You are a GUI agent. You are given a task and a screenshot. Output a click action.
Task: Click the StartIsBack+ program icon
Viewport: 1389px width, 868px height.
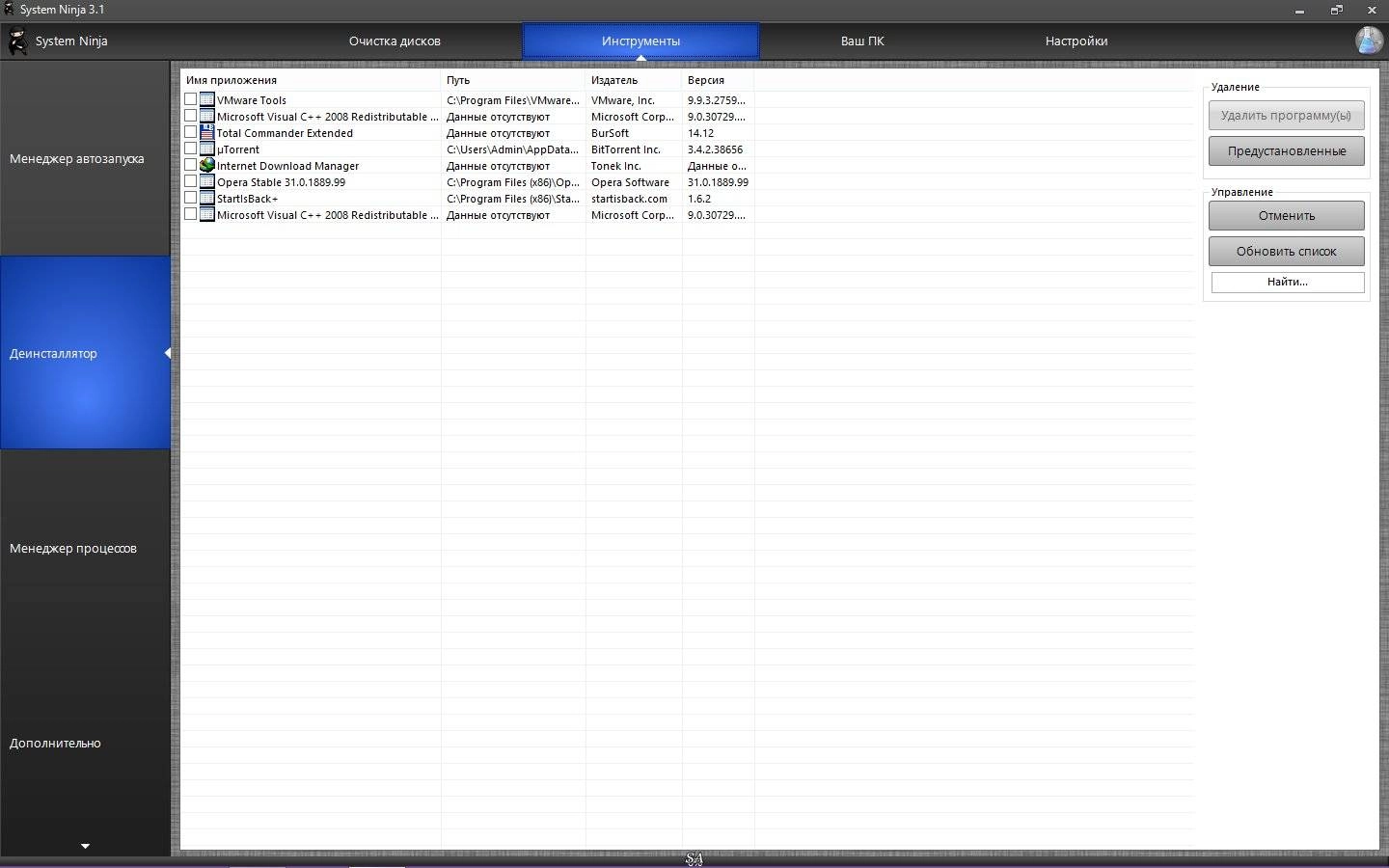(x=206, y=198)
